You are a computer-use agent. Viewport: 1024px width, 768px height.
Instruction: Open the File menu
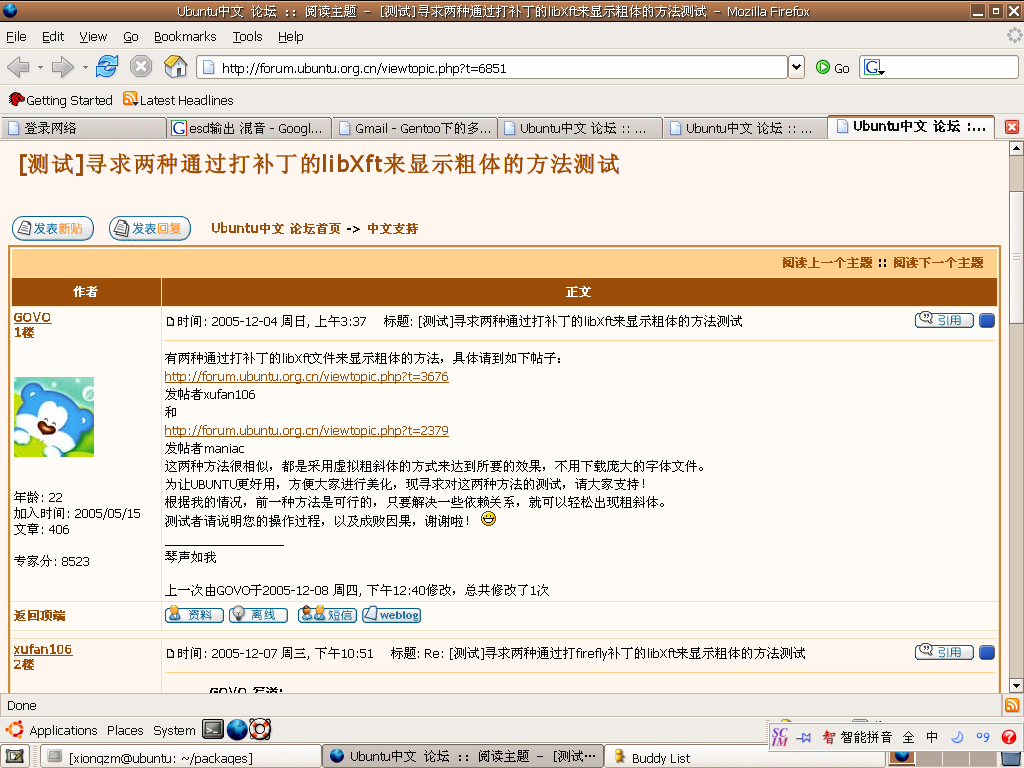tap(16, 37)
